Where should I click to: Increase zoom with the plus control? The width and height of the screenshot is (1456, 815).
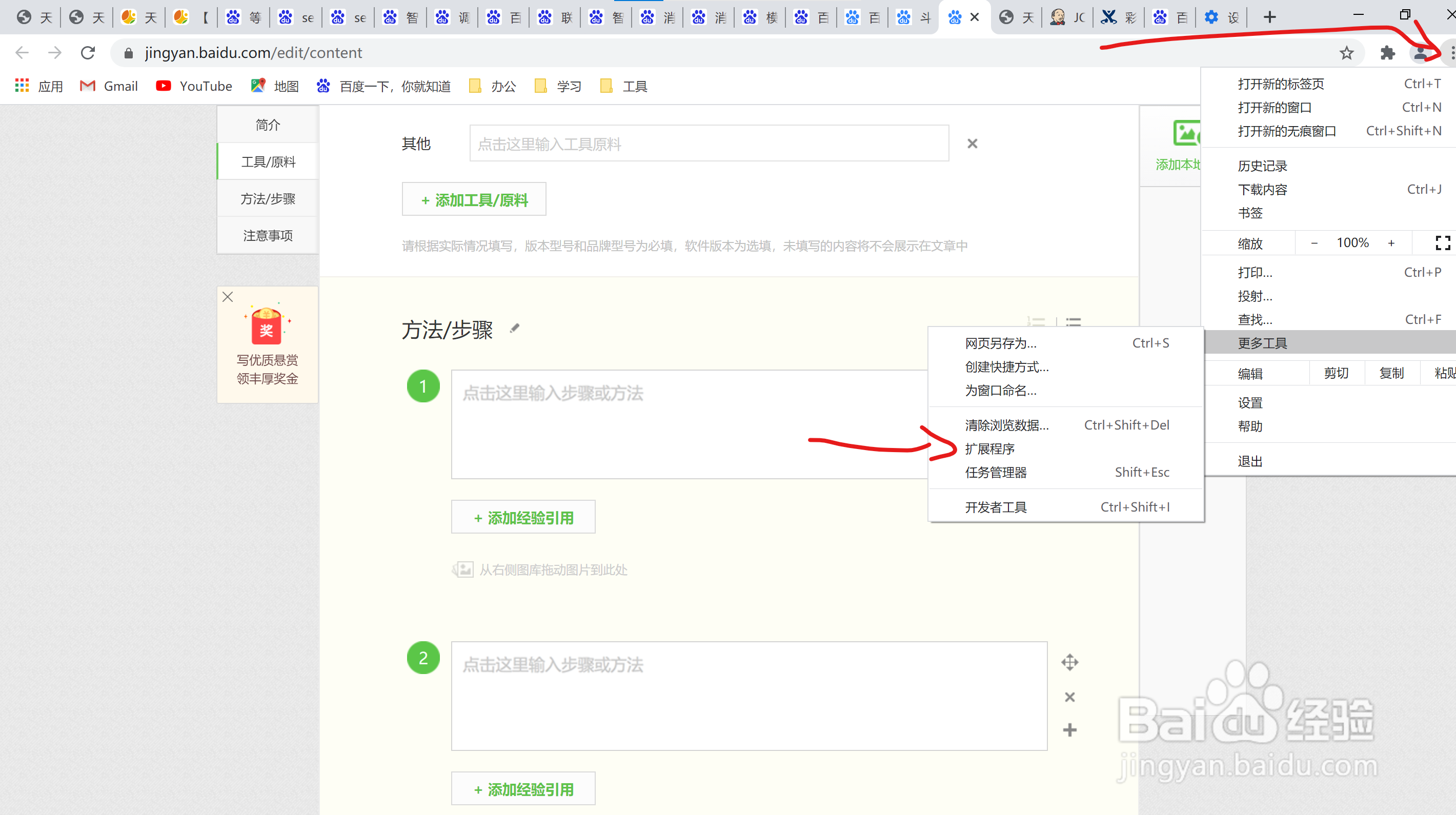[1391, 243]
